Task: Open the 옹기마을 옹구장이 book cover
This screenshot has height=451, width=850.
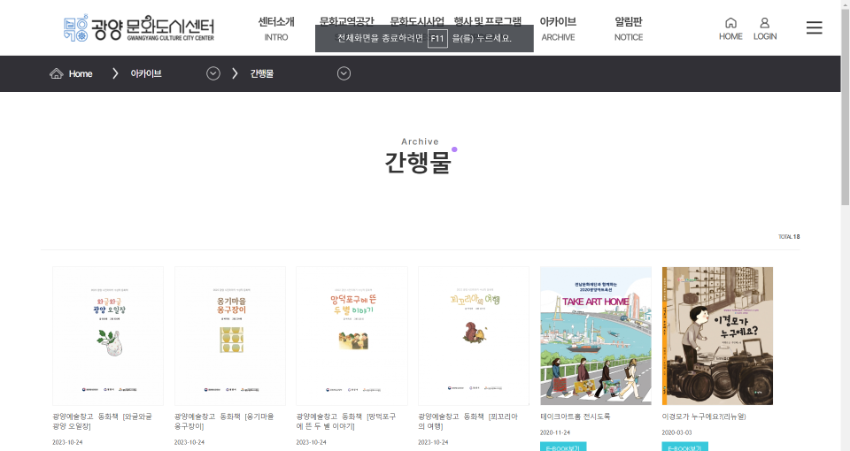Action: coord(230,335)
